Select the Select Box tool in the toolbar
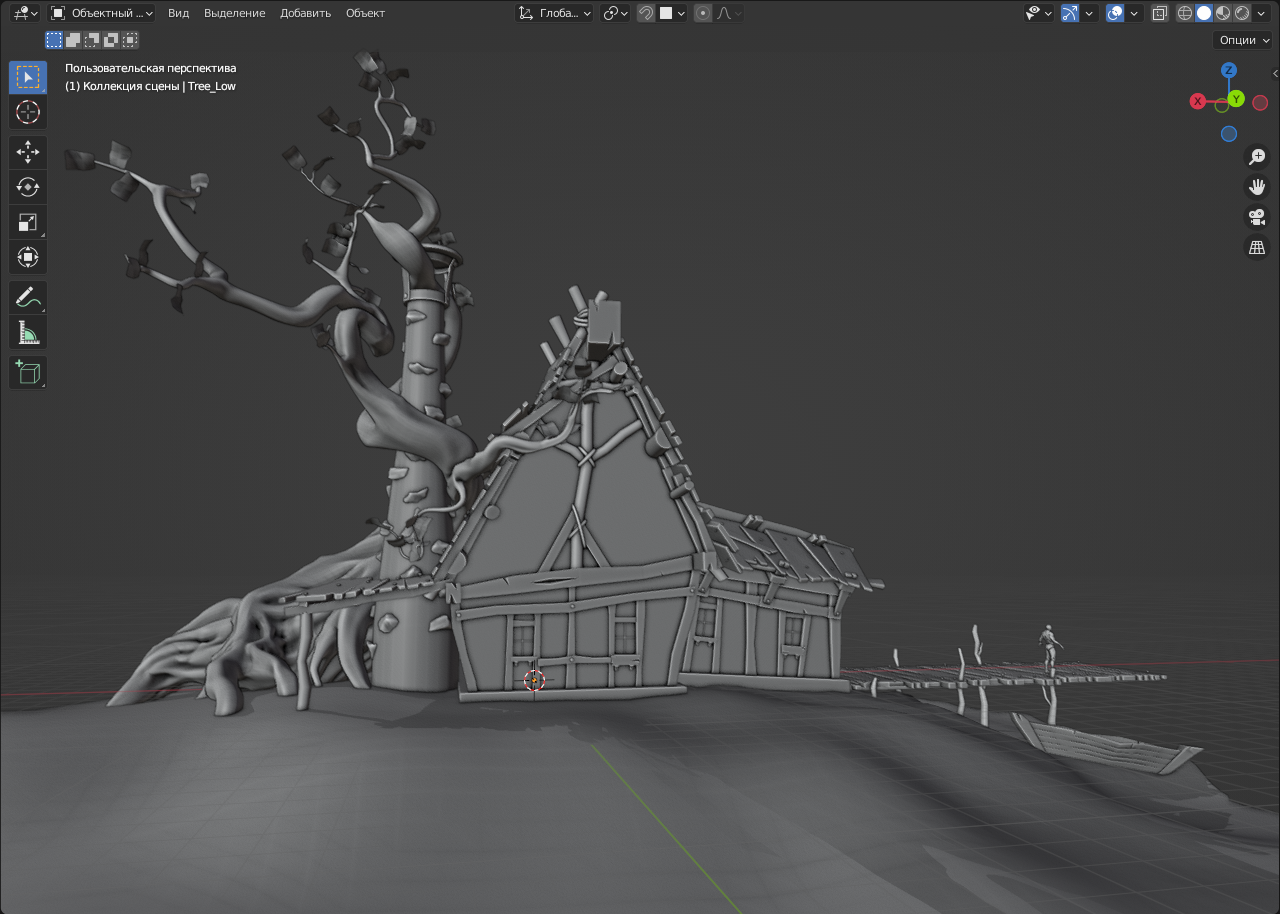Screen dimensions: 1280x914 [x=28, y=77]
